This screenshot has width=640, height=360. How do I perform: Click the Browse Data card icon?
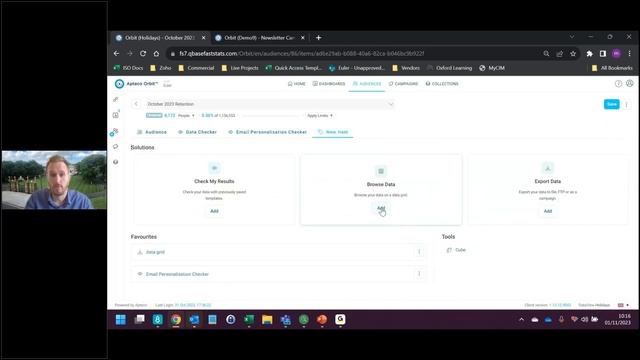(381, 171)
